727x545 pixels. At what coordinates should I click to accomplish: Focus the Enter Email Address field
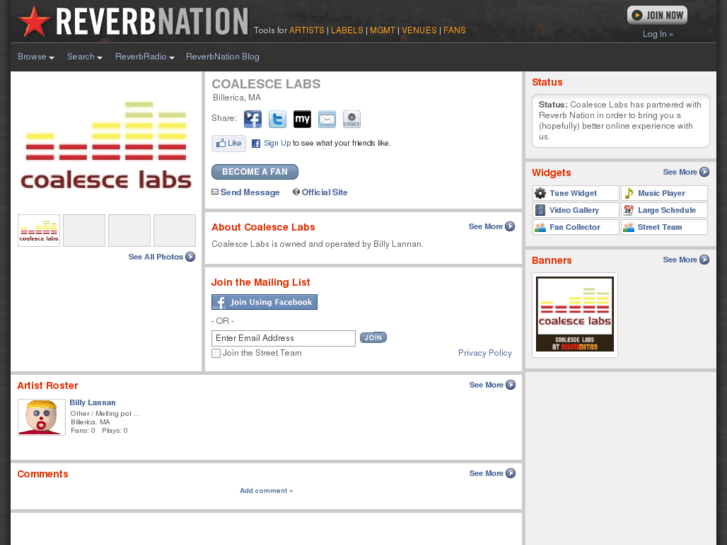point(283,338)
